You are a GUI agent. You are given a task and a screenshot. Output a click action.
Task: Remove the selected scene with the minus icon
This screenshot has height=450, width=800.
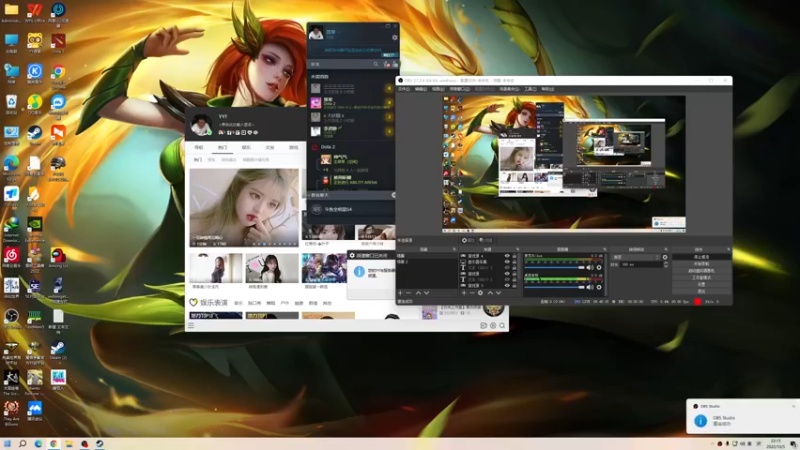[x=409, y=293]
